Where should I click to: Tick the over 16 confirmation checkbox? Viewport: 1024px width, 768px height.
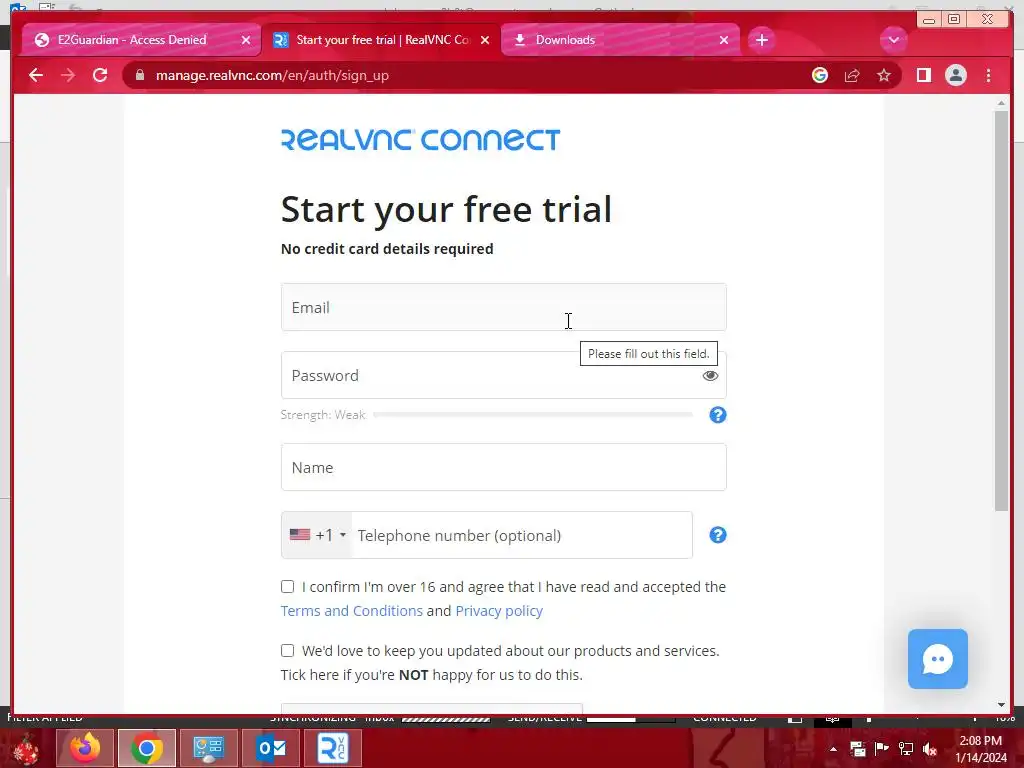(x=287, y=586)
